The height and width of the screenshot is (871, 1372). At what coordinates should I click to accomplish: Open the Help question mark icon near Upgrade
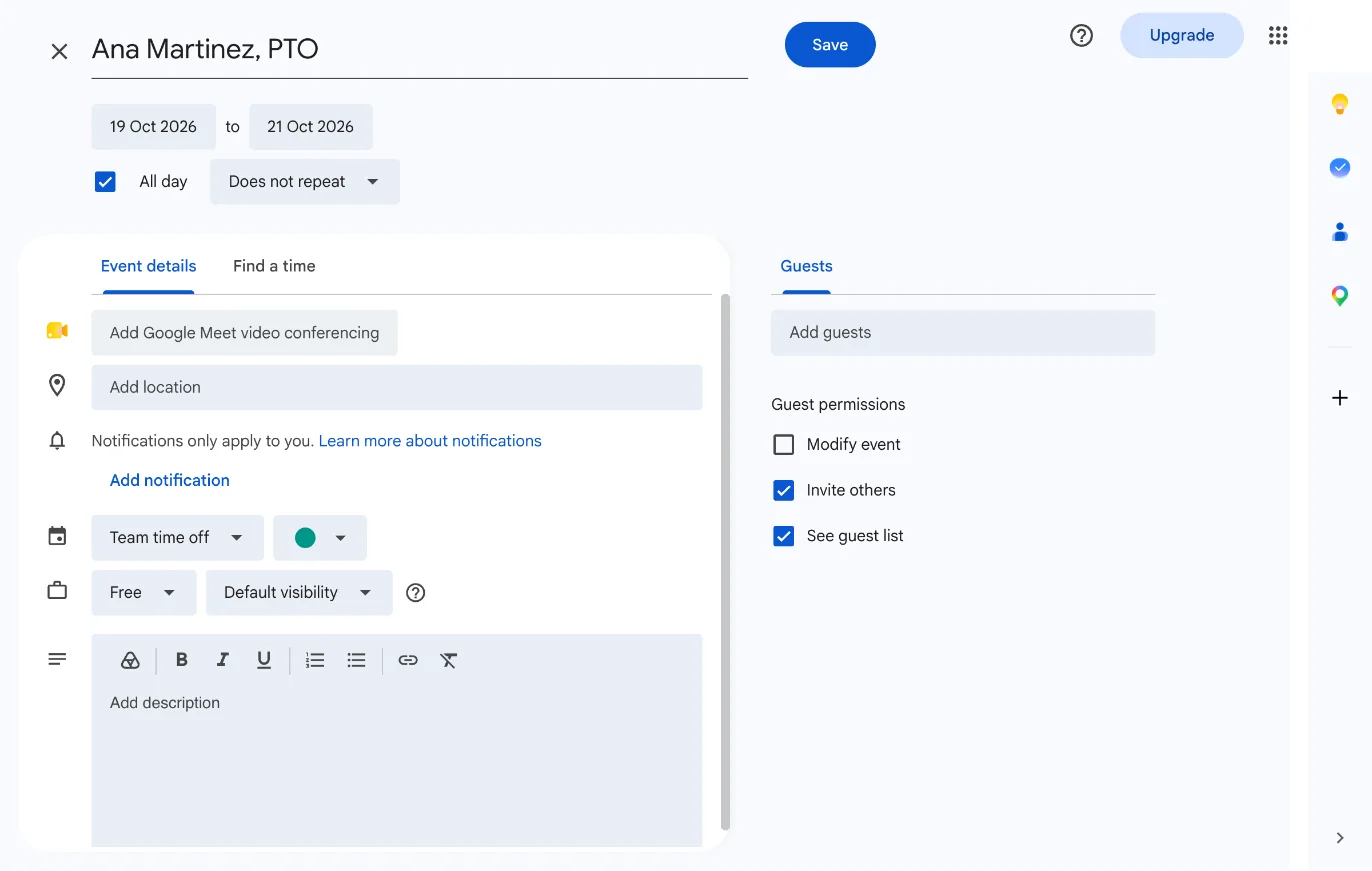[1081, 35]
